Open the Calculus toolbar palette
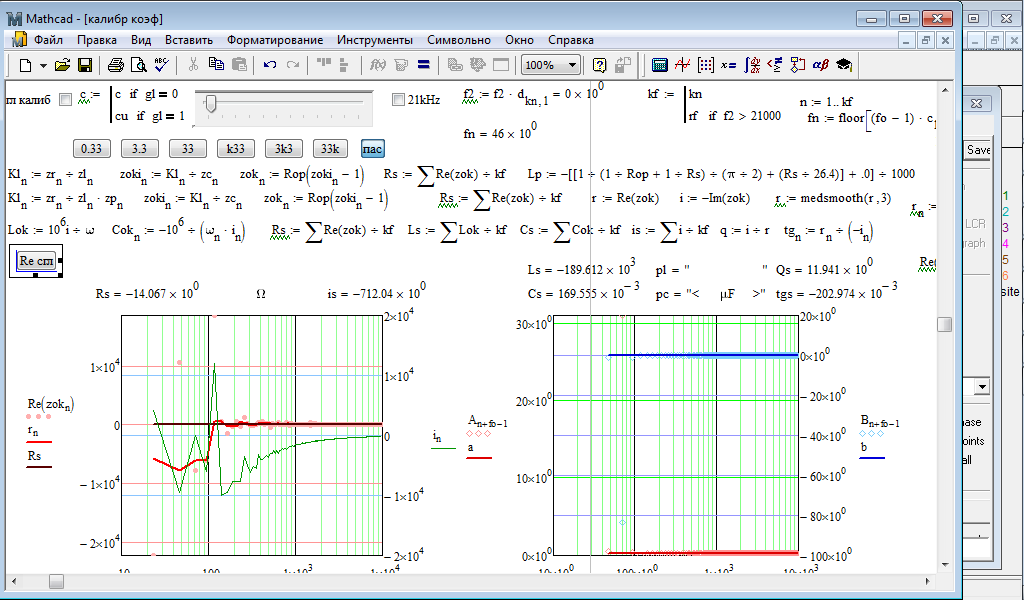This screenshot has height=600, width=1024. pyautogui.click(x=751, y=65)
